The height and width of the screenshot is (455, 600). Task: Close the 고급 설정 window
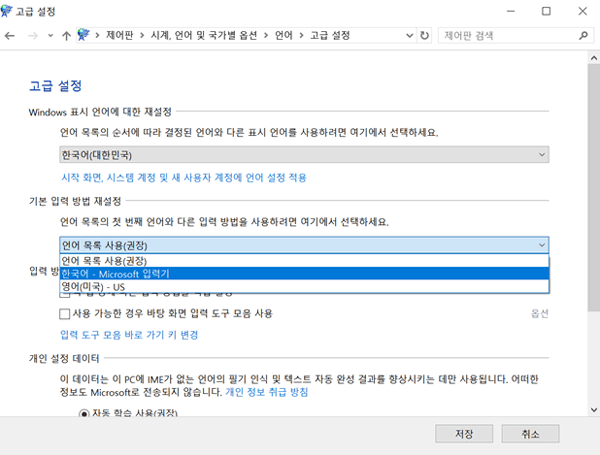(x=582, y=11)
